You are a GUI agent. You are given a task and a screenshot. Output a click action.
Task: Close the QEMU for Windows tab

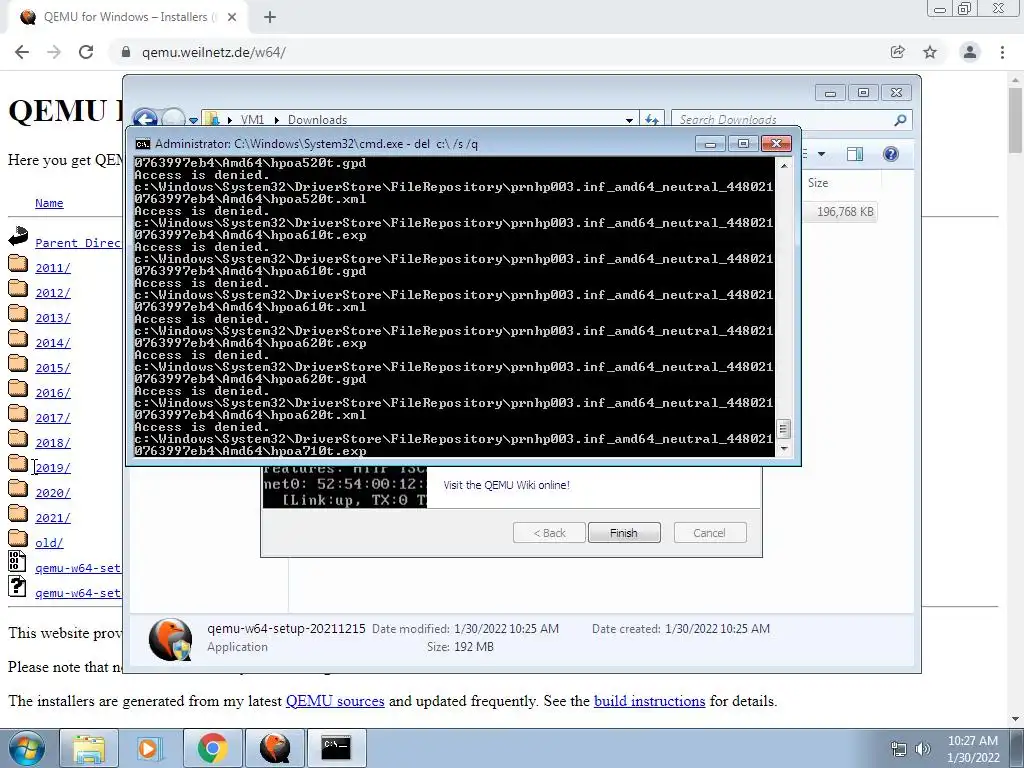pos(232,17)
